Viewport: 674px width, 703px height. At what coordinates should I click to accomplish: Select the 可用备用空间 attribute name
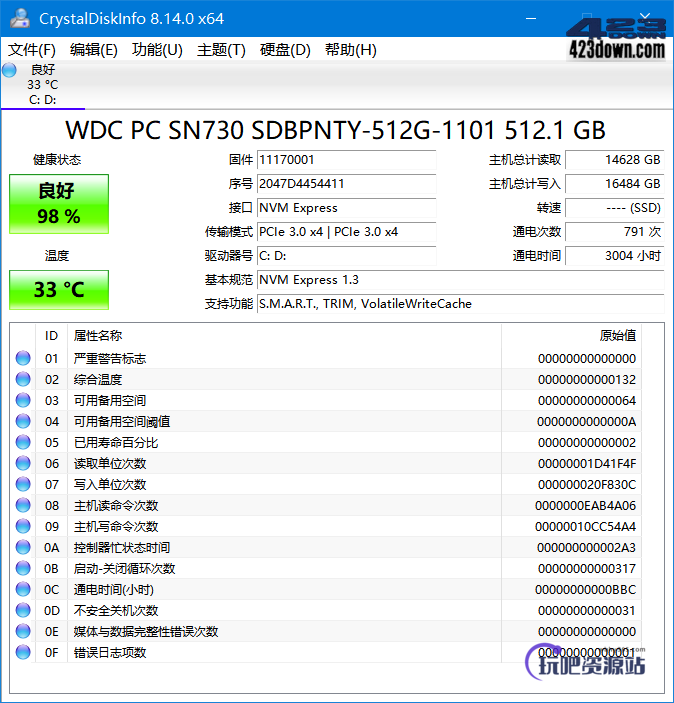click(110, 401)
